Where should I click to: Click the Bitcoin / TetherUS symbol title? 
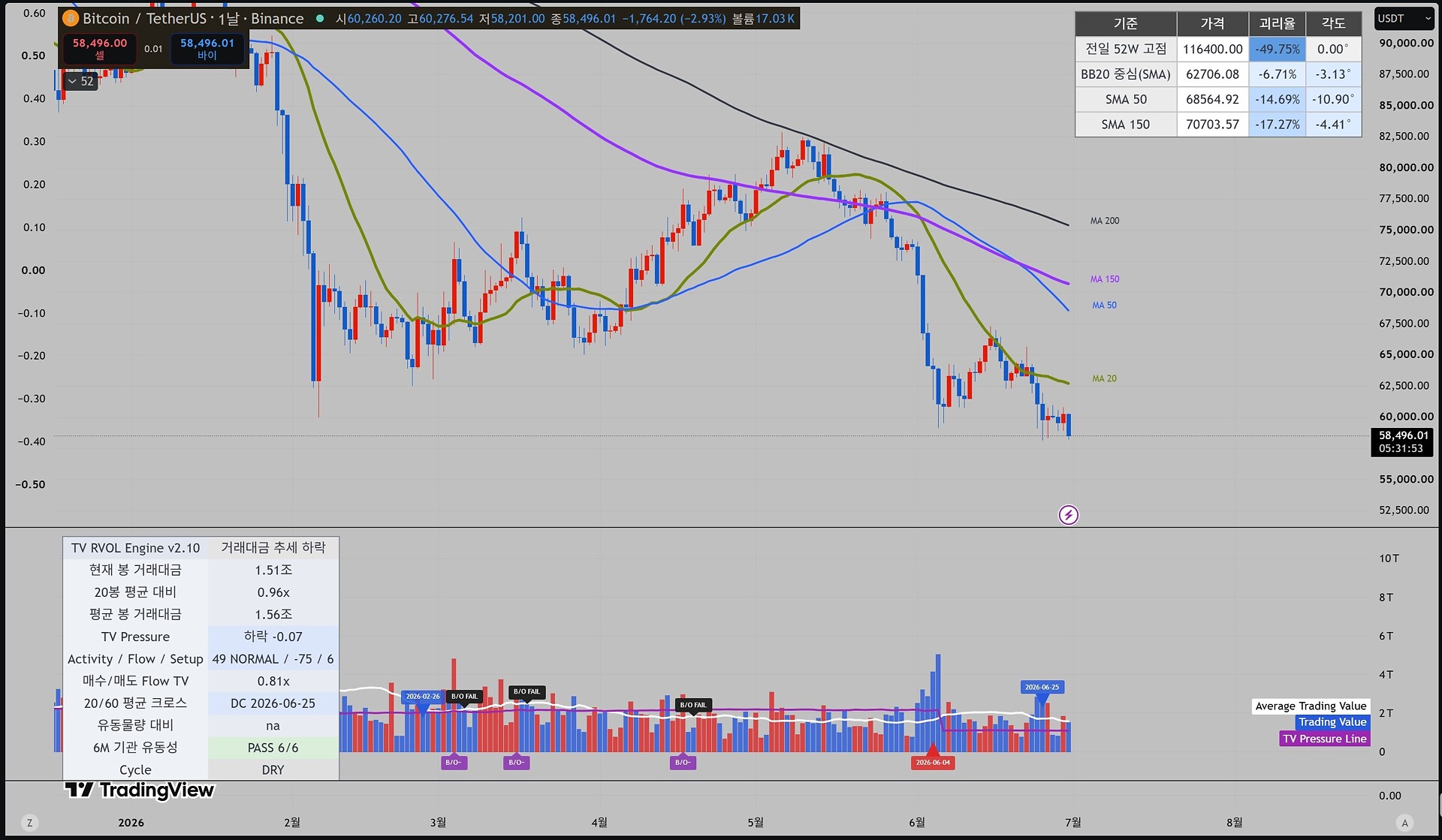(144, 19)
